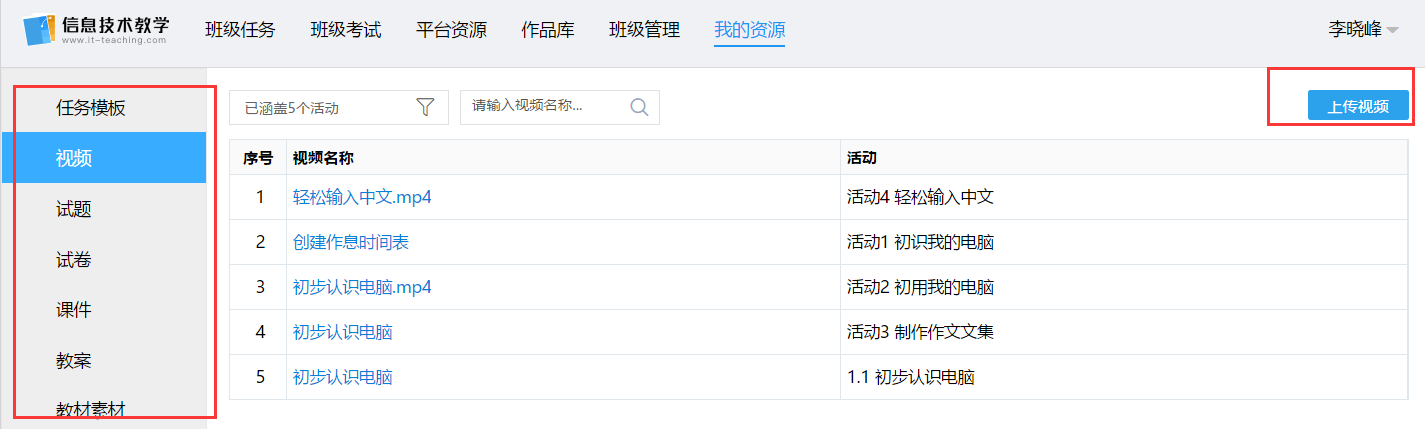This screenshot has height=429, width=1425.
Task: Choose 课件 from the sidebar
Action: point(74,310)
